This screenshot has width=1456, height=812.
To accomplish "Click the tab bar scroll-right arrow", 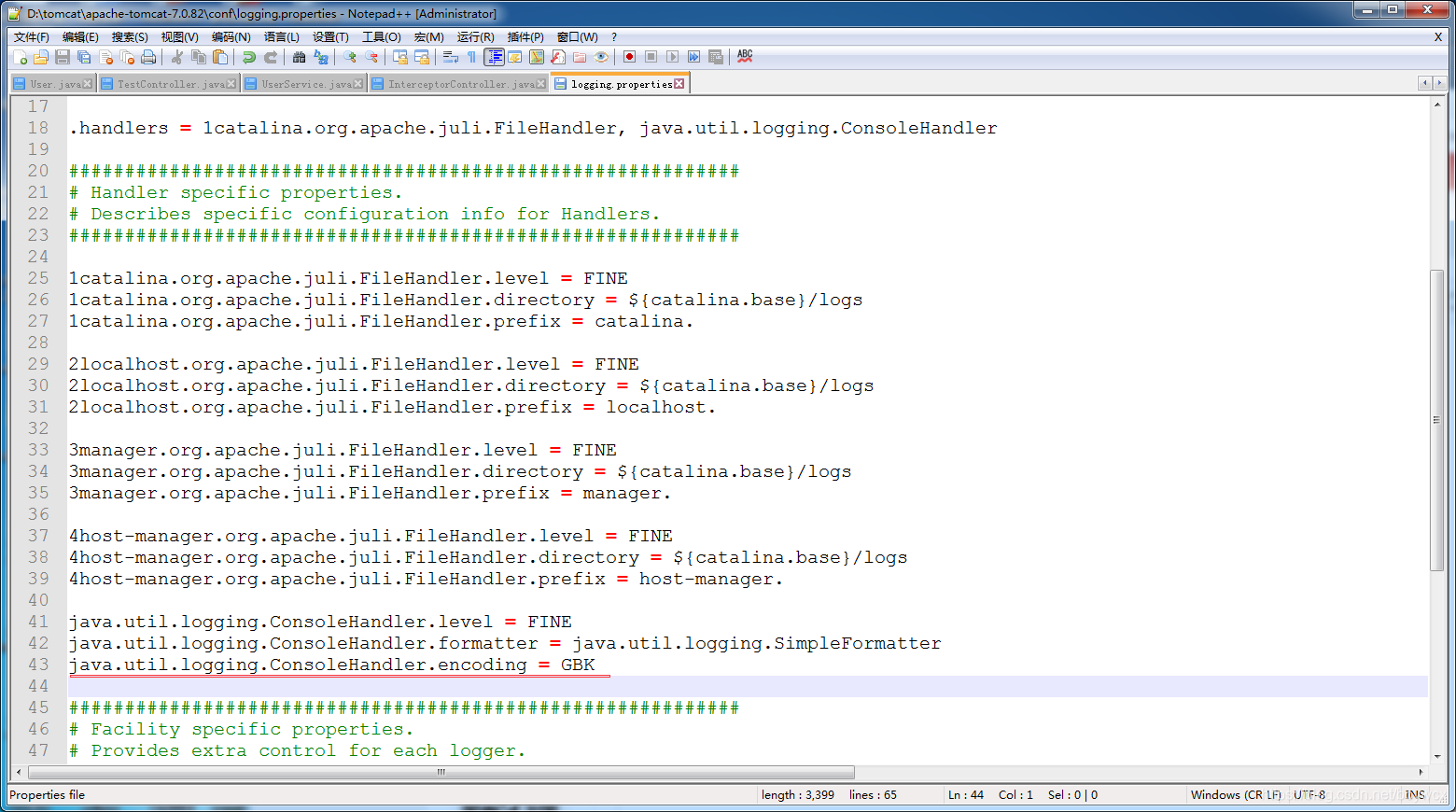I will tap(1440, 83).
